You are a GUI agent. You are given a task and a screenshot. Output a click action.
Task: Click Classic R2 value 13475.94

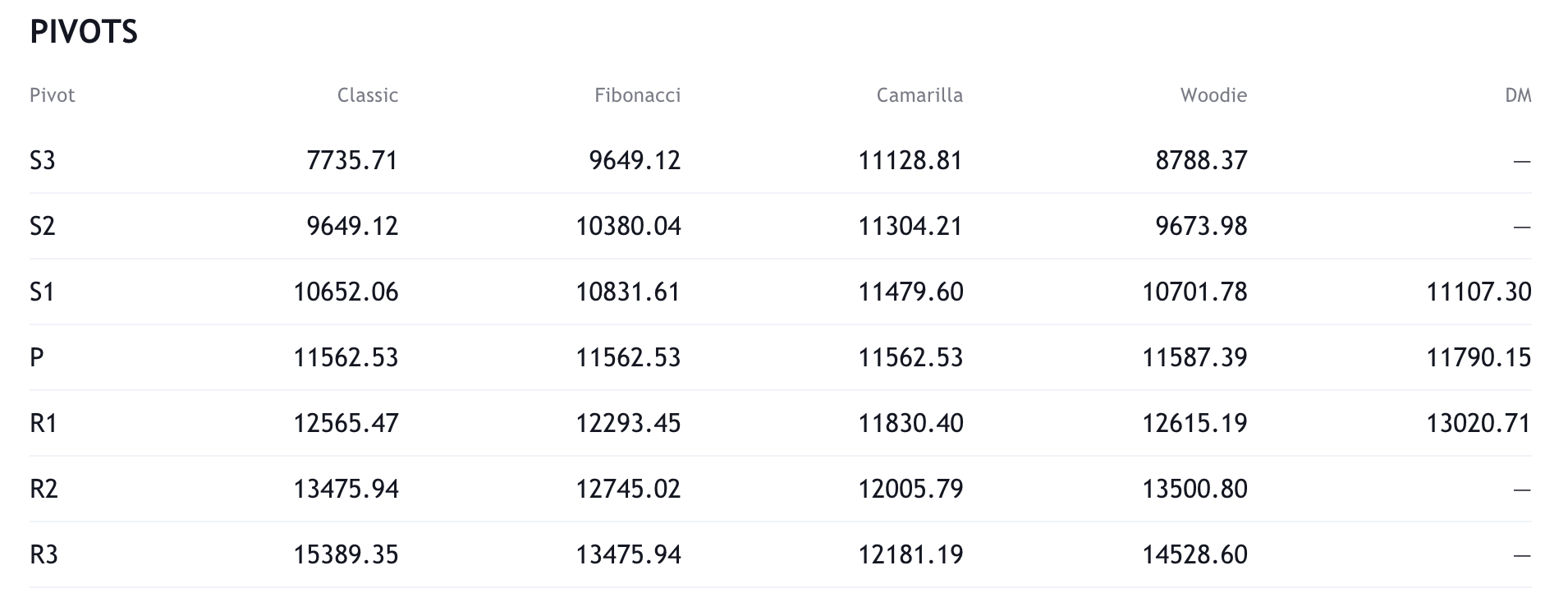click(x=346, y=489)
